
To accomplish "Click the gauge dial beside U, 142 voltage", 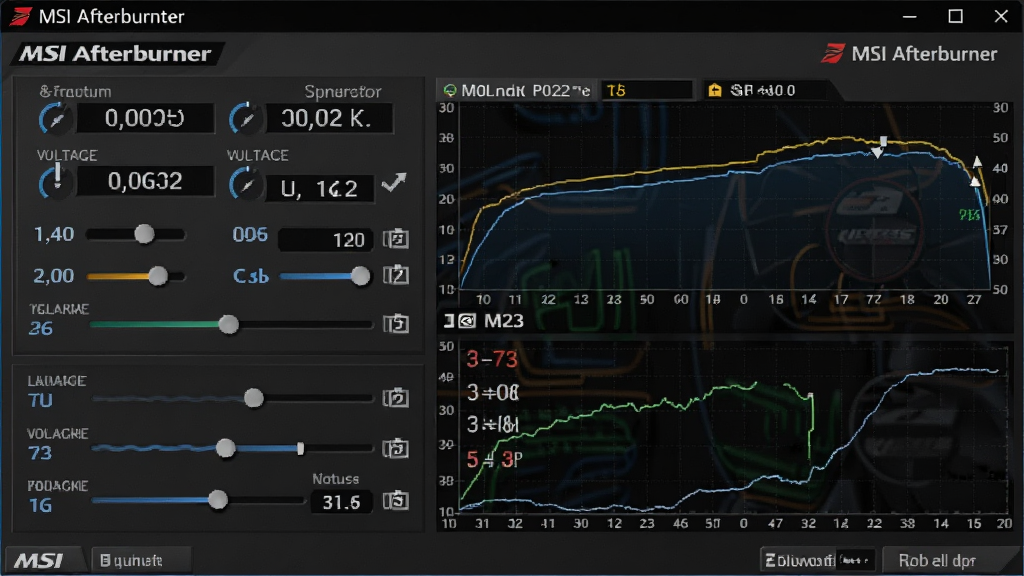I will pos(245,184).
